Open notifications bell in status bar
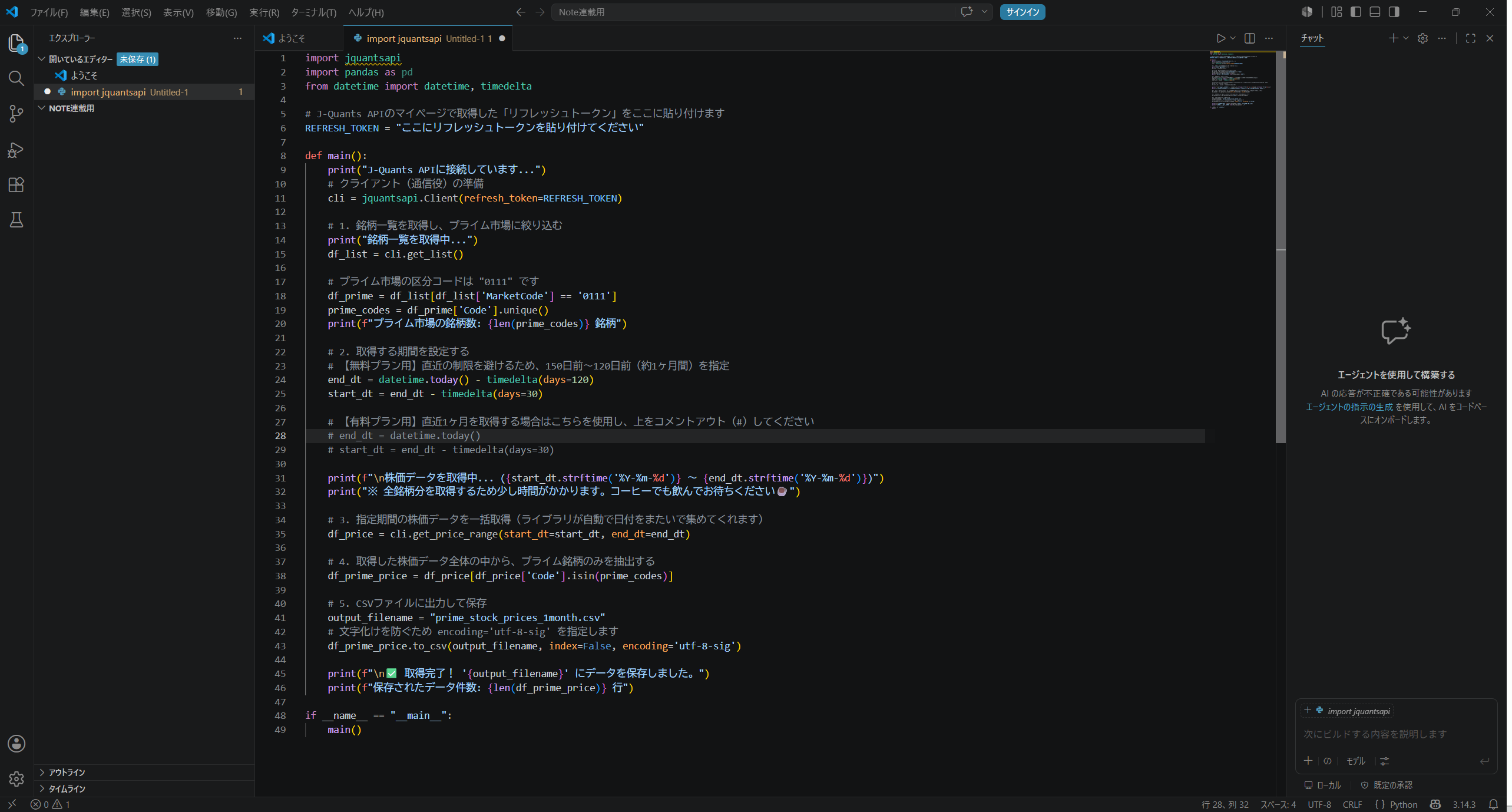Viewport: 1512px width, 812px height. click(x=1493, y=804)
